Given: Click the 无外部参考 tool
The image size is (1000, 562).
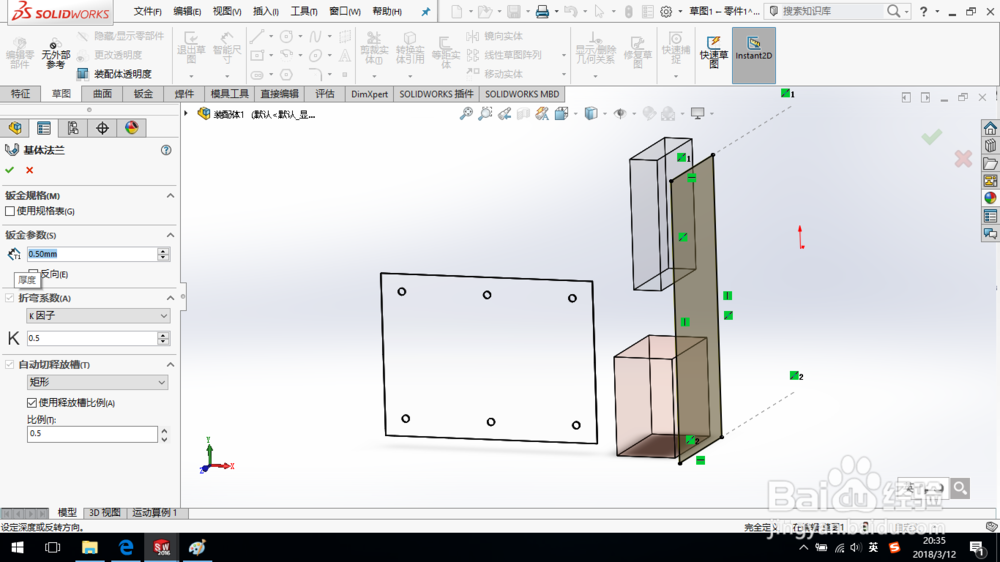Looking at the screenshot, I should (x=55, y=54).
